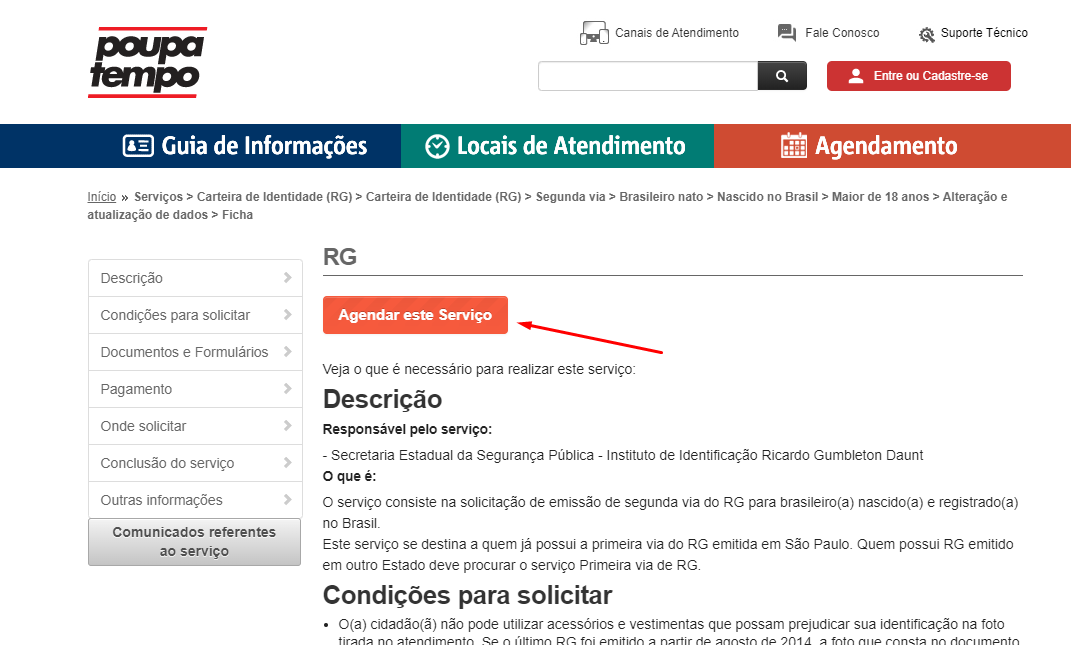Image resolution: width=1071 pixels, height=645 pixels.
Task: Open the Pagamento sidebar section
Action: pos(195,389)
